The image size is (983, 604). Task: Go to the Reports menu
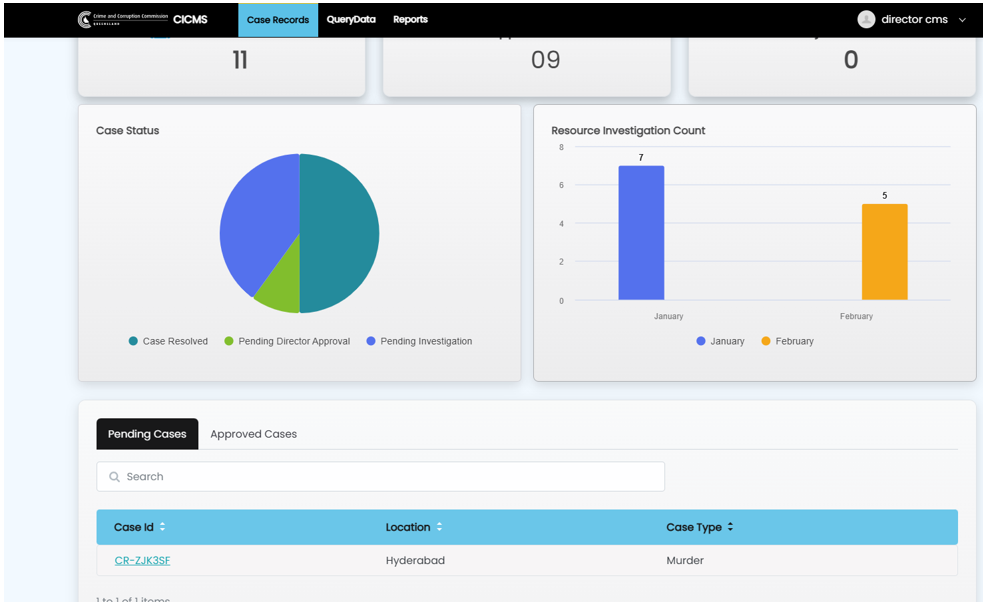pyautogui.click(x=410, y=19)
